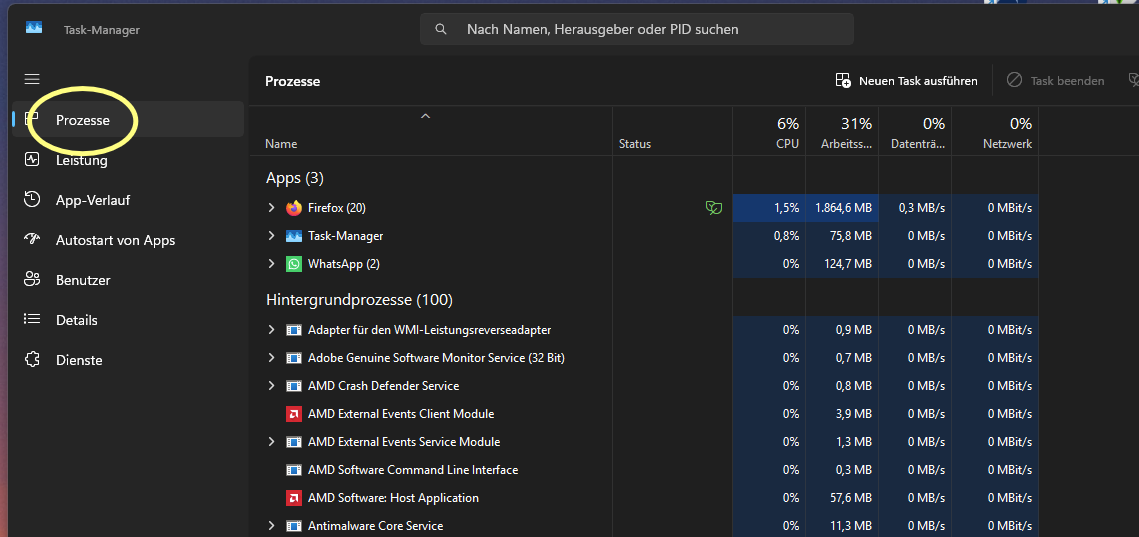Sort by the Name column header

431,132
